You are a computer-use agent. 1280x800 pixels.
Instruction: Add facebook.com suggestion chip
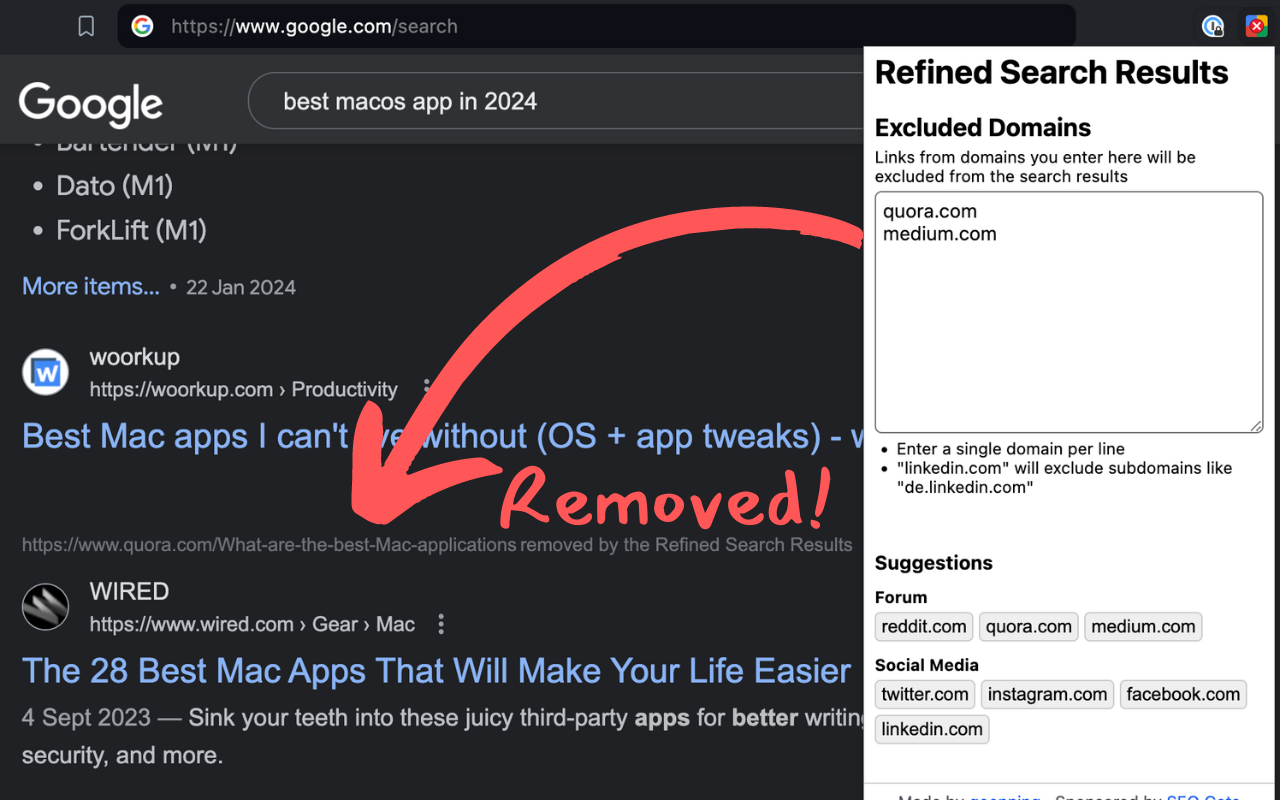pyautogui.click(x=1183, y=695)
